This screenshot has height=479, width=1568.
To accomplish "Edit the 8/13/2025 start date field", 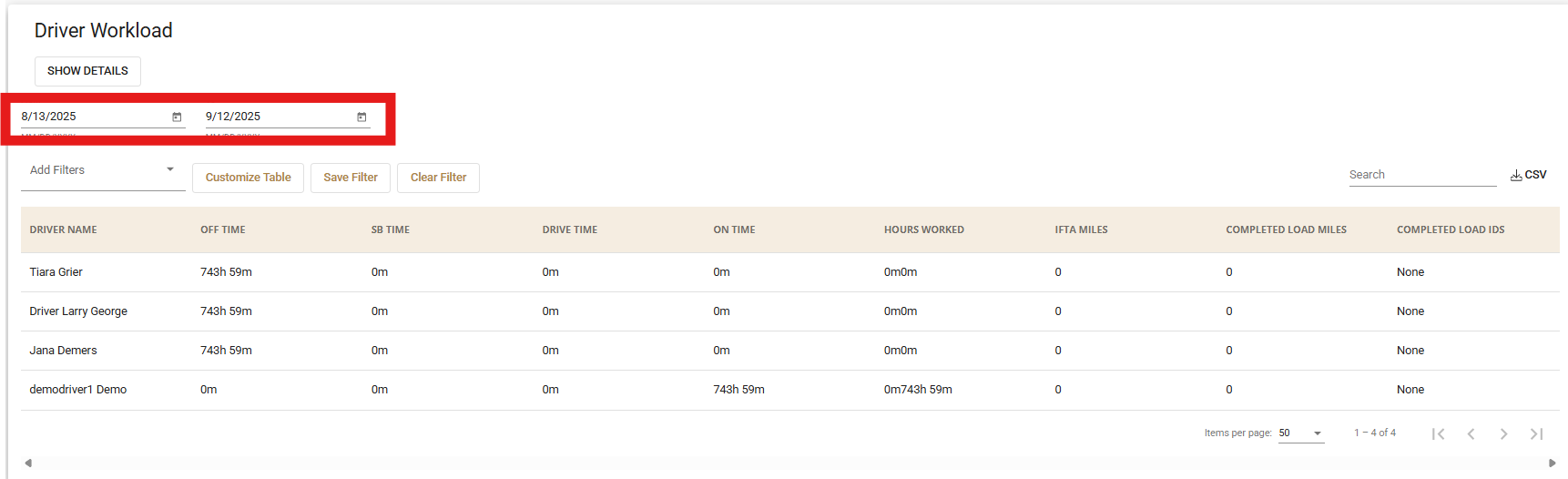I will point(91,117).
